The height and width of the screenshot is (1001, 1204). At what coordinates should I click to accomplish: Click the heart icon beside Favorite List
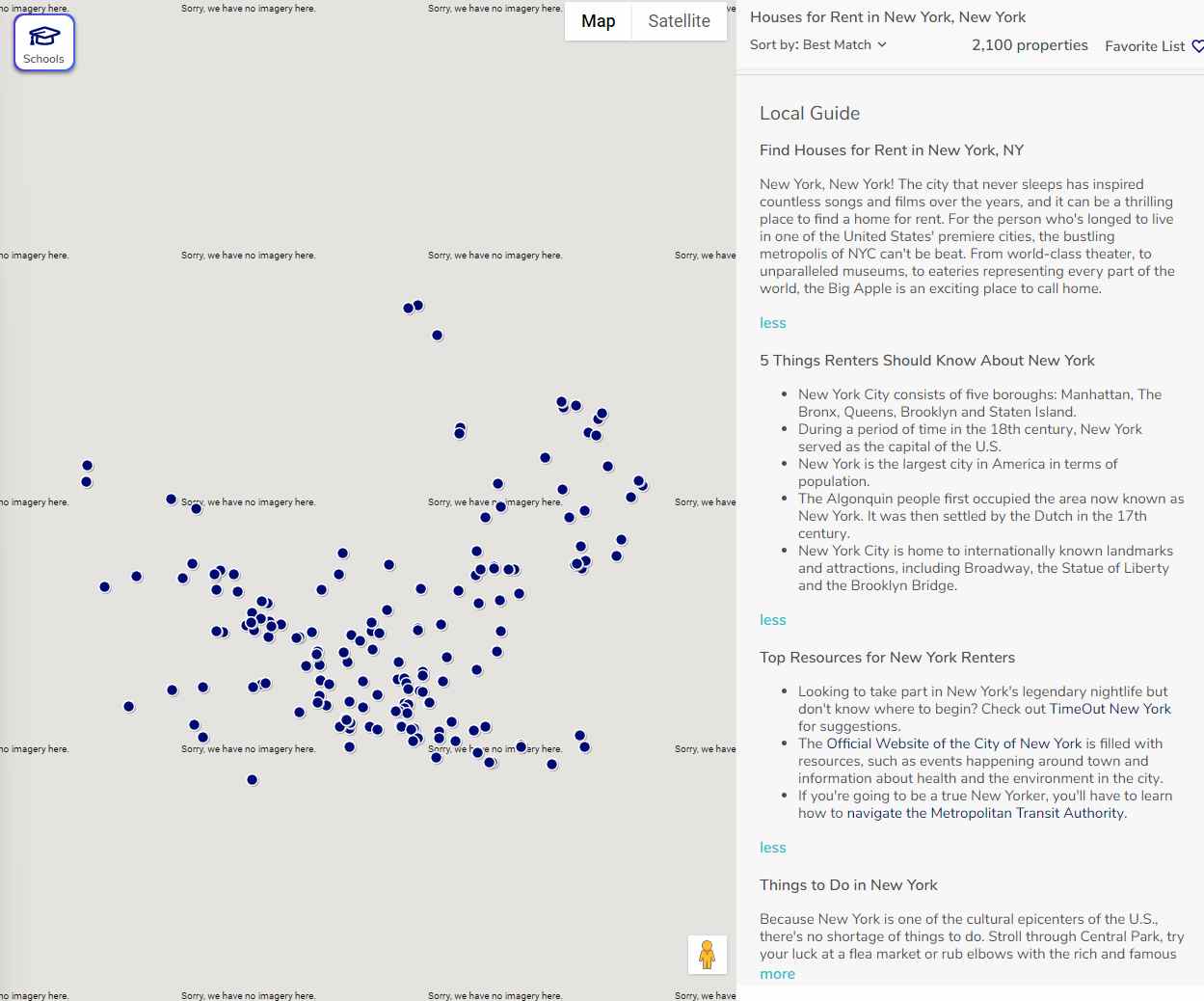1197,46
